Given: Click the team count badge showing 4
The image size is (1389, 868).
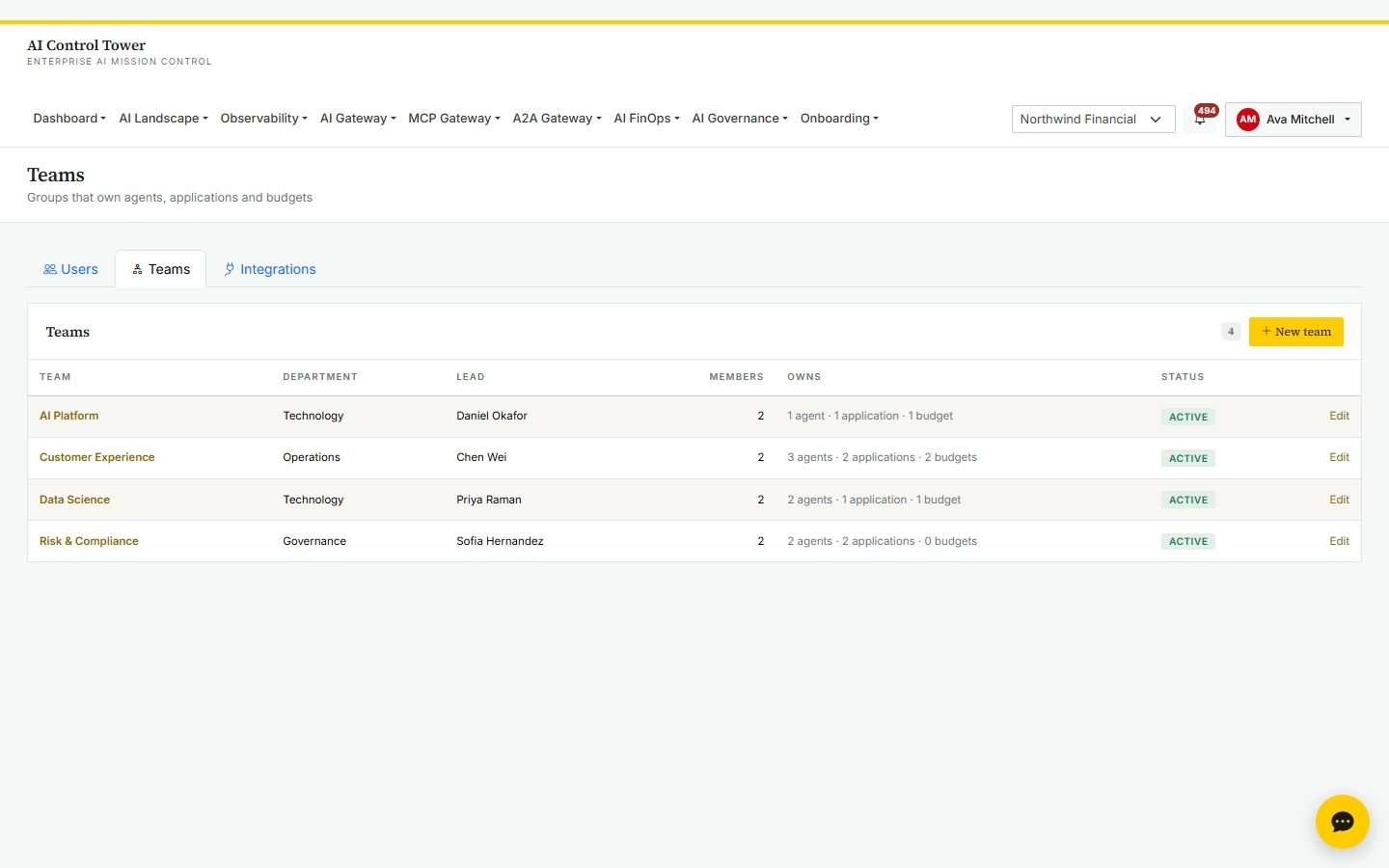Looking at the screenshot, I should [x=1231, y=332].
